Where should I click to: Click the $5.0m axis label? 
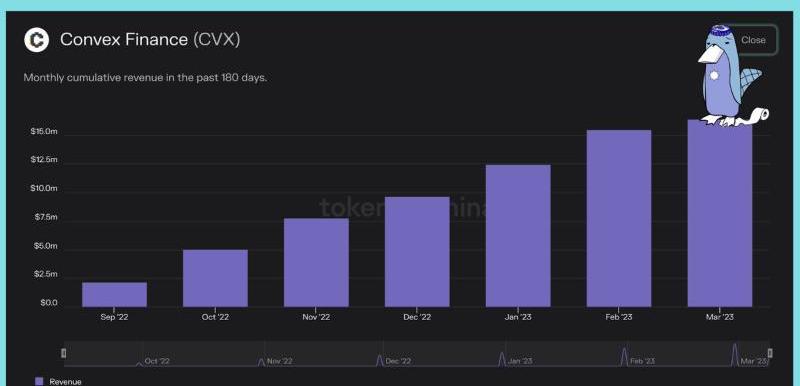click(45, 246)
